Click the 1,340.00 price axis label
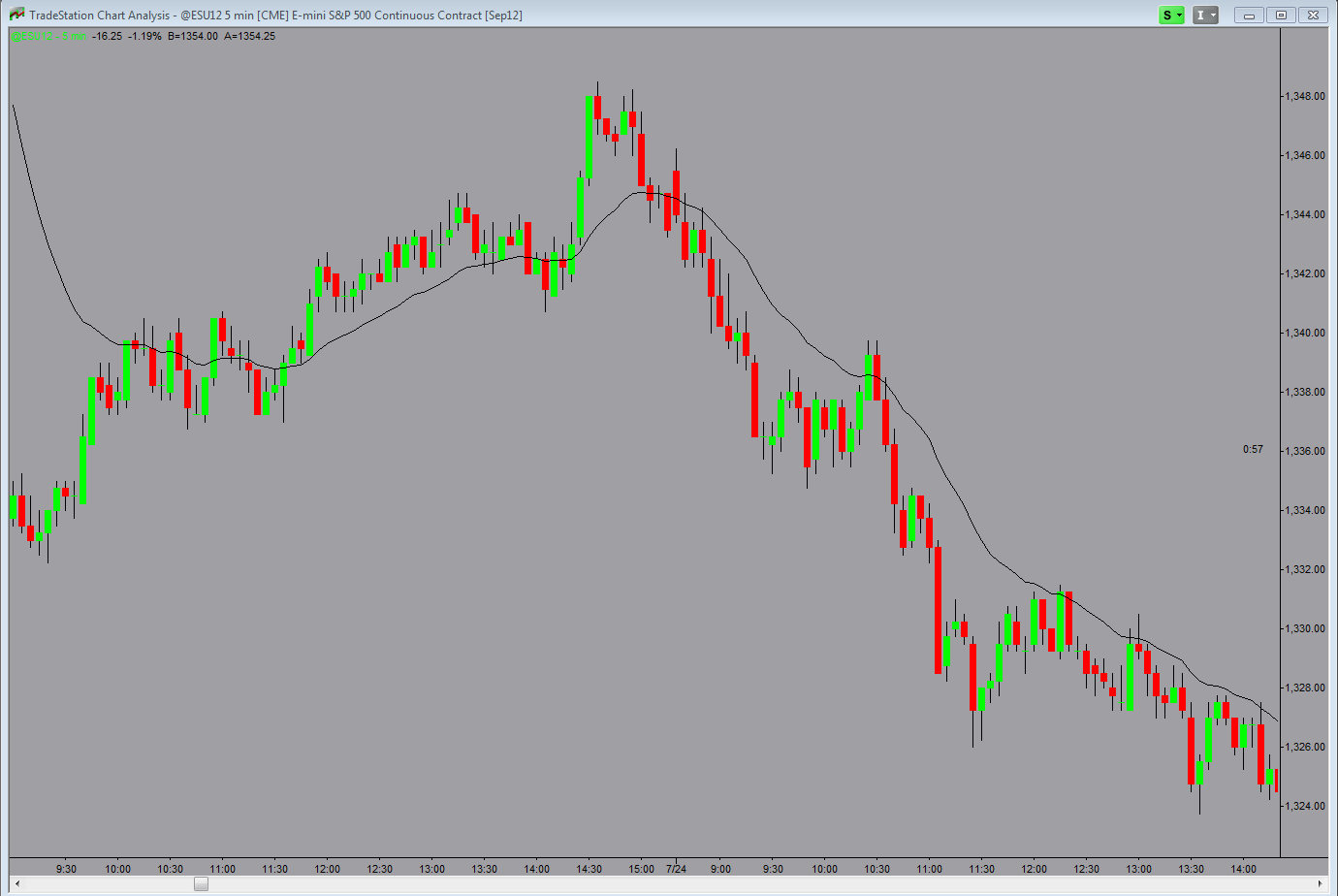 pos(1305,333)
